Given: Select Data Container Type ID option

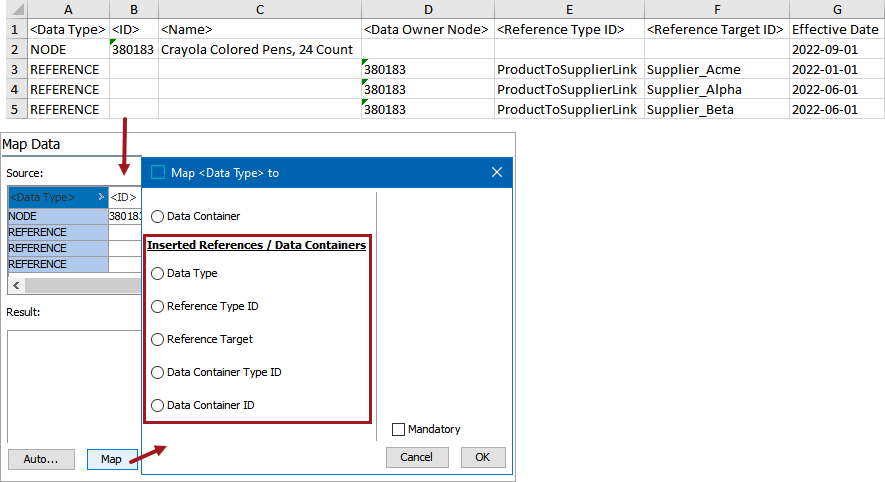Looking at the screenshot, I should [x=157, y=372].
